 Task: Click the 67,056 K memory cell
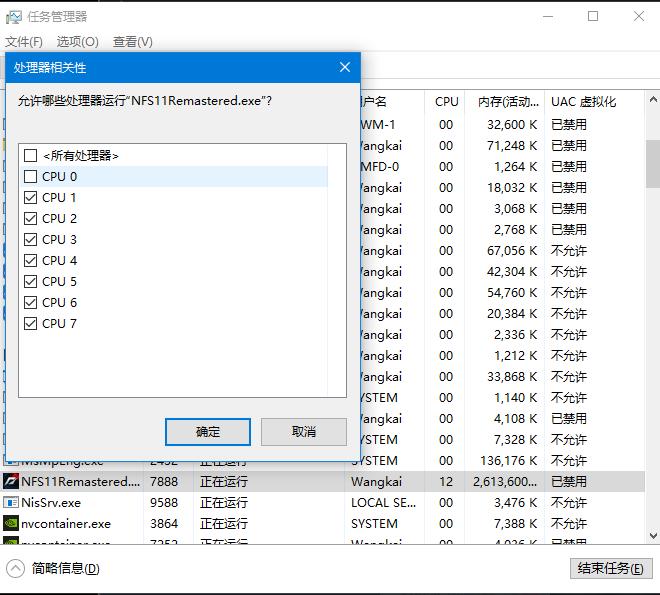[512, 251]
